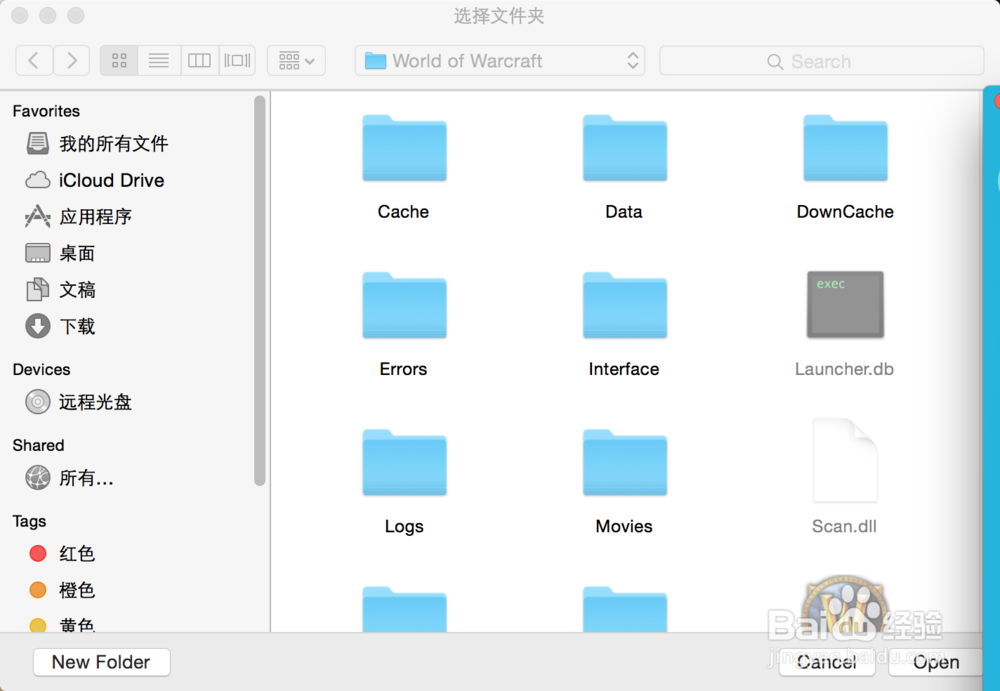Go forward with the right arrow button
The height and width of the screenshot is (691, 1000).
[x=71, y=61]
